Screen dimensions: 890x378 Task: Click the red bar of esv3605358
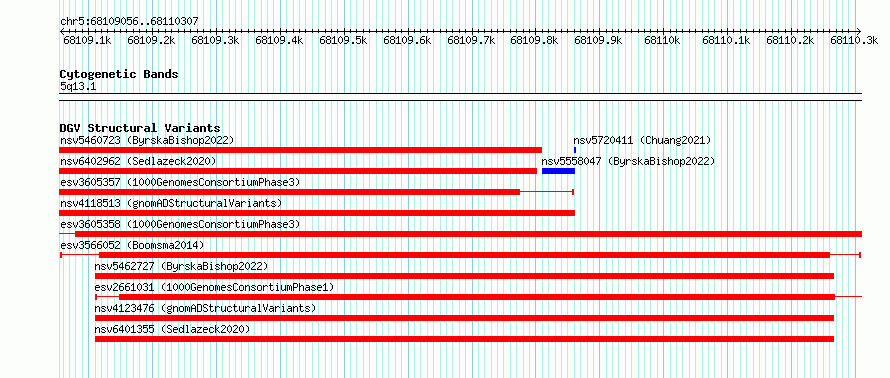click(x=468, y=234)
